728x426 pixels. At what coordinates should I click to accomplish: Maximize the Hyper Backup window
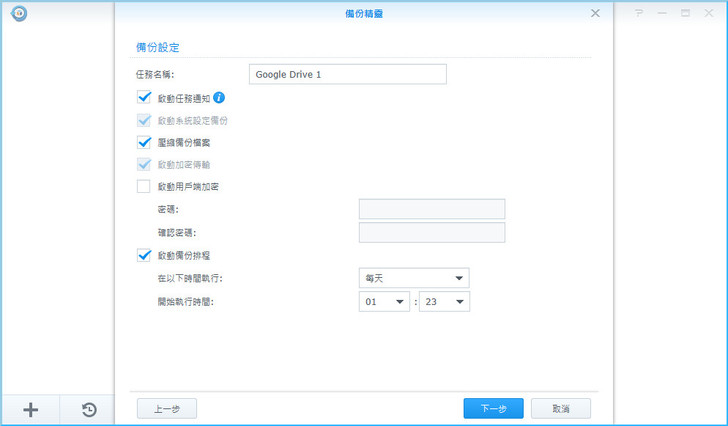point(686,13)
